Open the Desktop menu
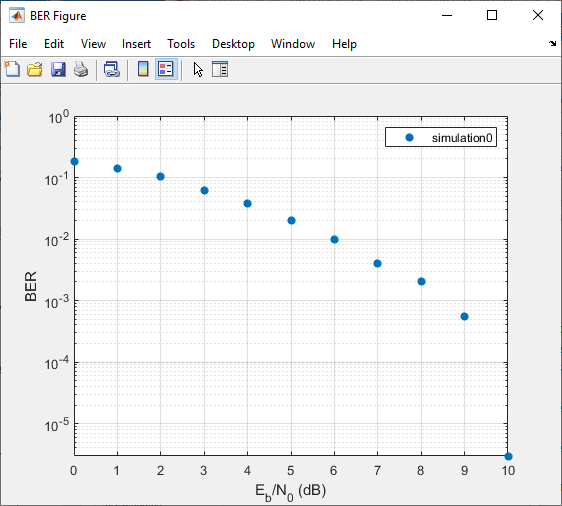 233,44
